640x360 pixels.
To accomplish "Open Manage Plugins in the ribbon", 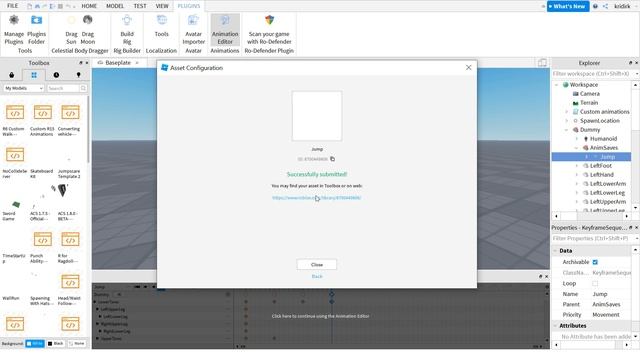I will tap(14, 29).
